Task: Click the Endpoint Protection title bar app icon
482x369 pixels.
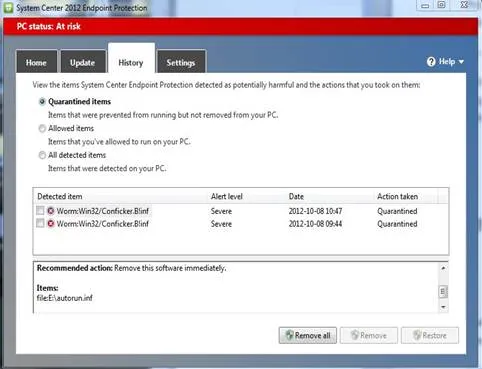Action: click(8, 8)
